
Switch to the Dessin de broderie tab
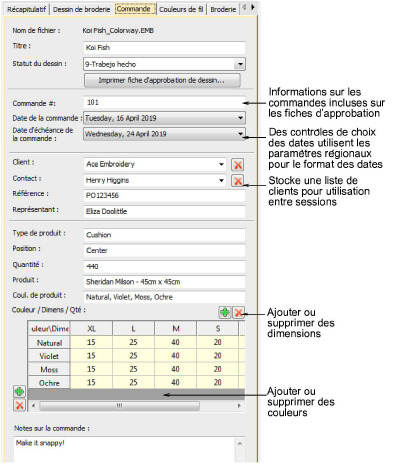[81, 9]
